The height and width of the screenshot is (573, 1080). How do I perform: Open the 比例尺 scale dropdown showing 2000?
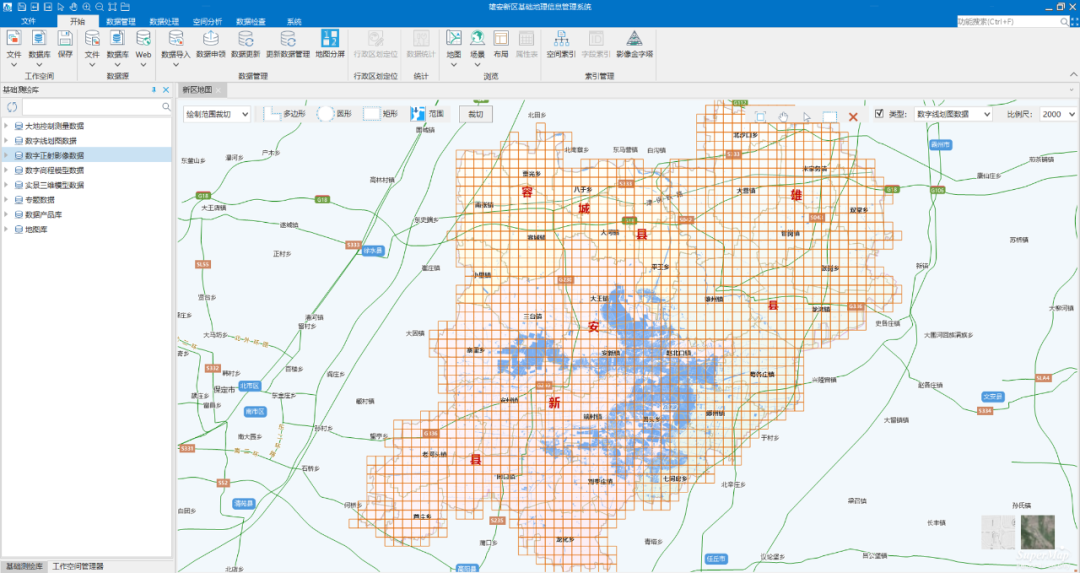pyautogui.click(x=1056, y=114)
